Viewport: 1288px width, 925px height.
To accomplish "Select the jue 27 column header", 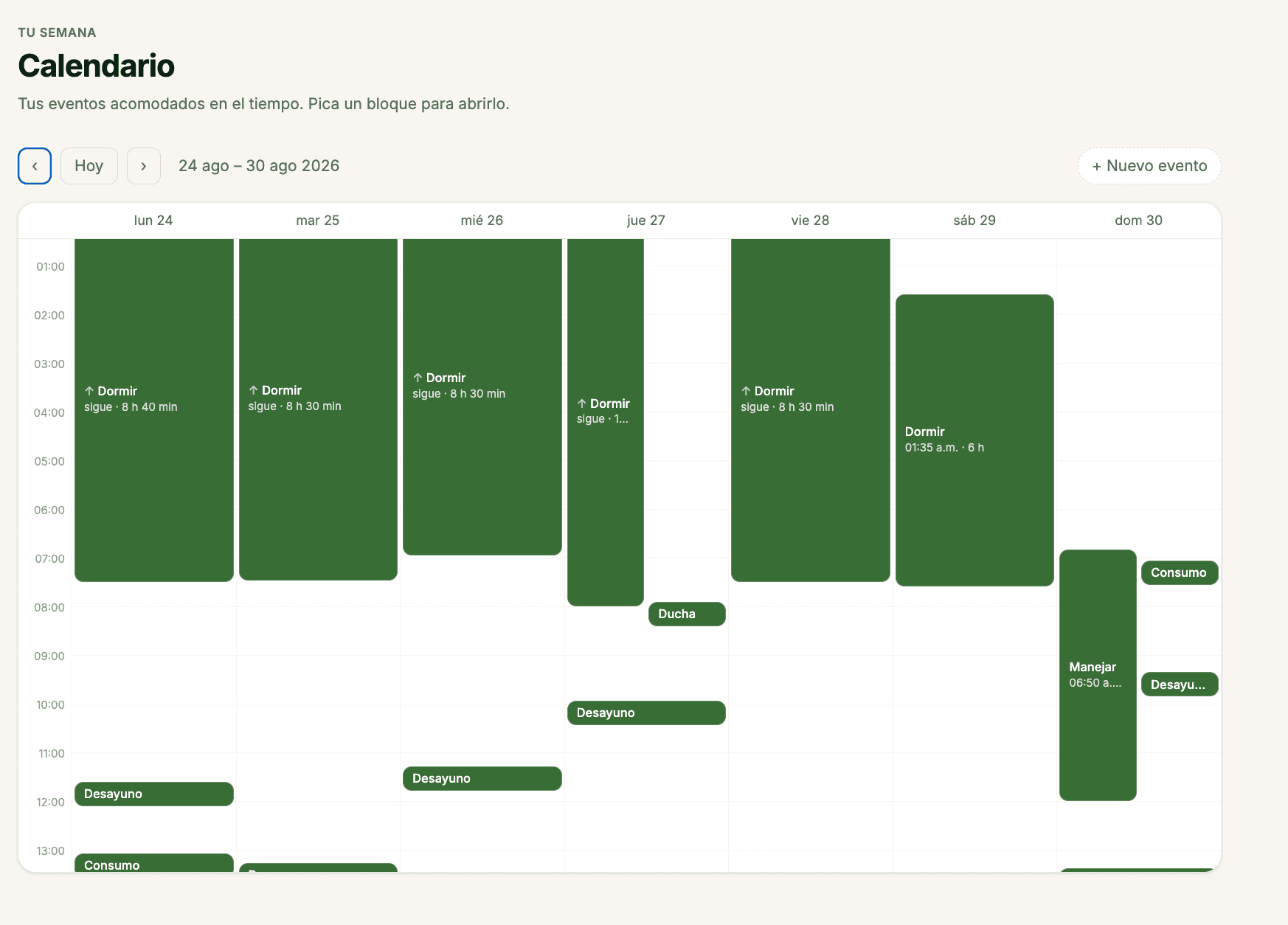I will click(x=646, y=221).
